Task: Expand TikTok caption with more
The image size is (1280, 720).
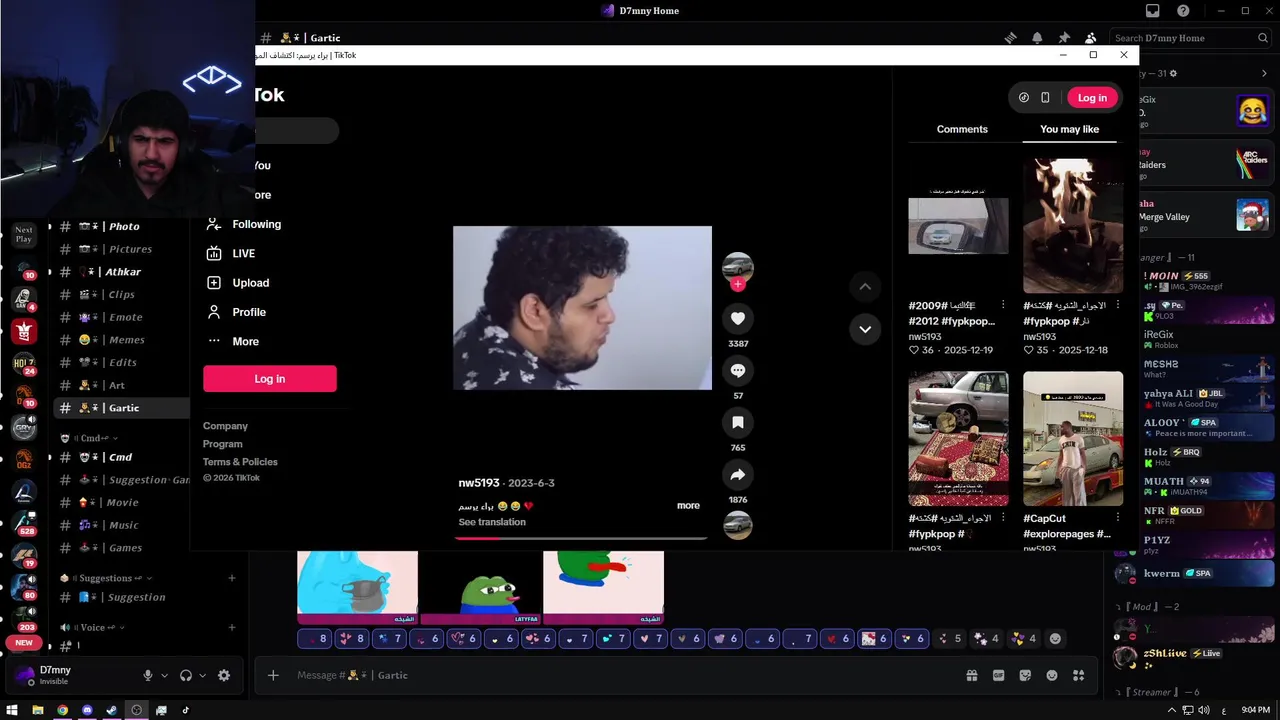Action: tap(688, 505)
